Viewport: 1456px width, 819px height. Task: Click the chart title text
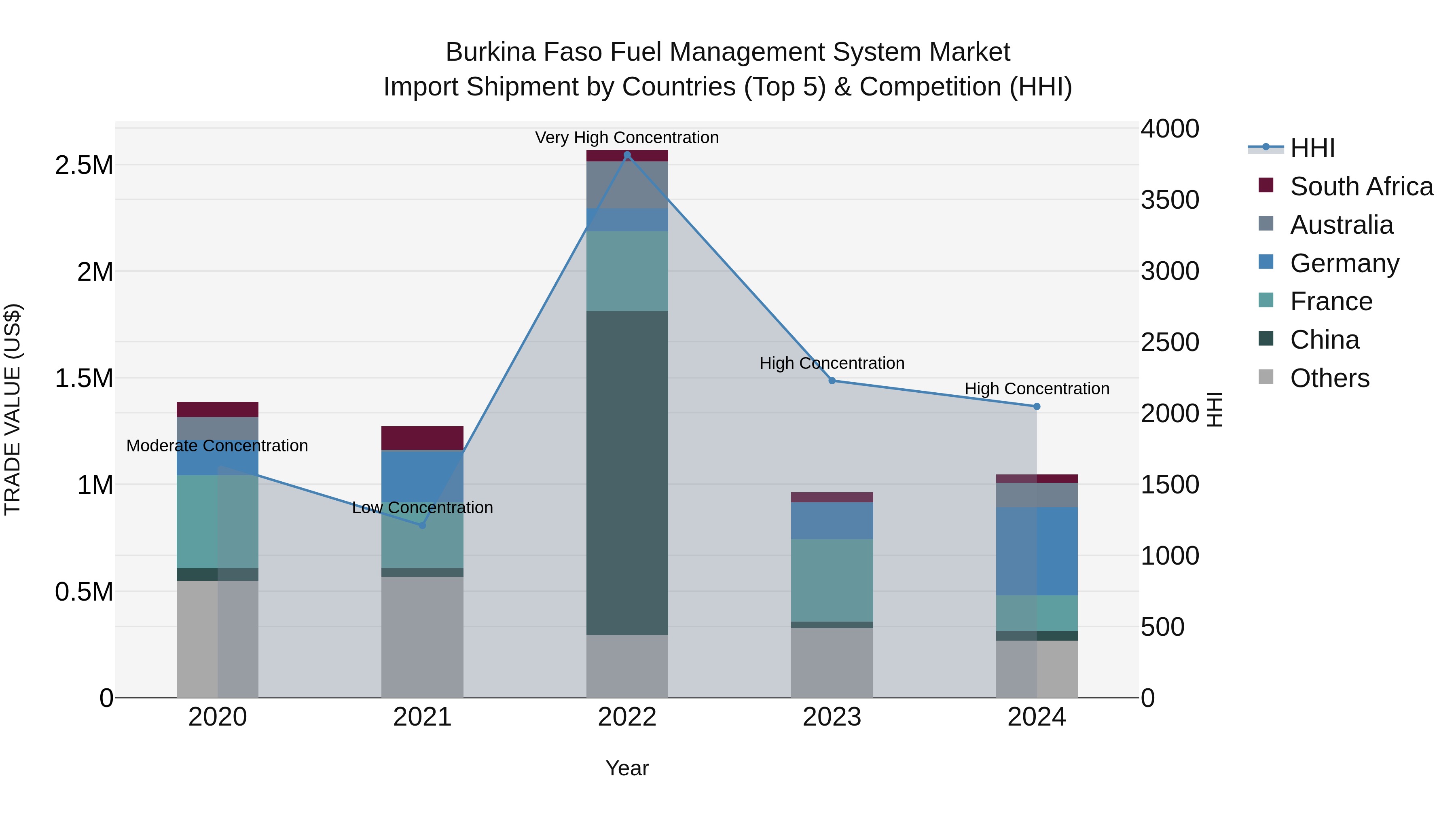tap(728, 69)
